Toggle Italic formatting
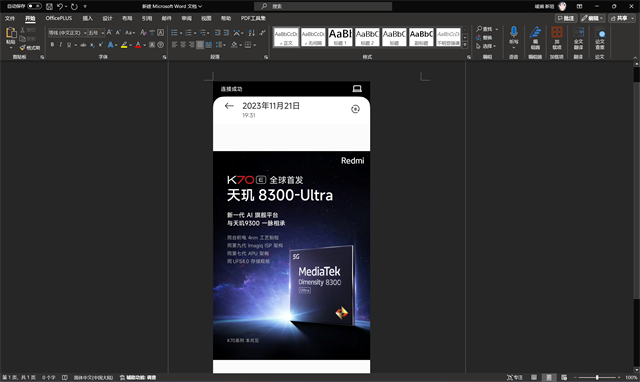 click(x=60, y=45)
